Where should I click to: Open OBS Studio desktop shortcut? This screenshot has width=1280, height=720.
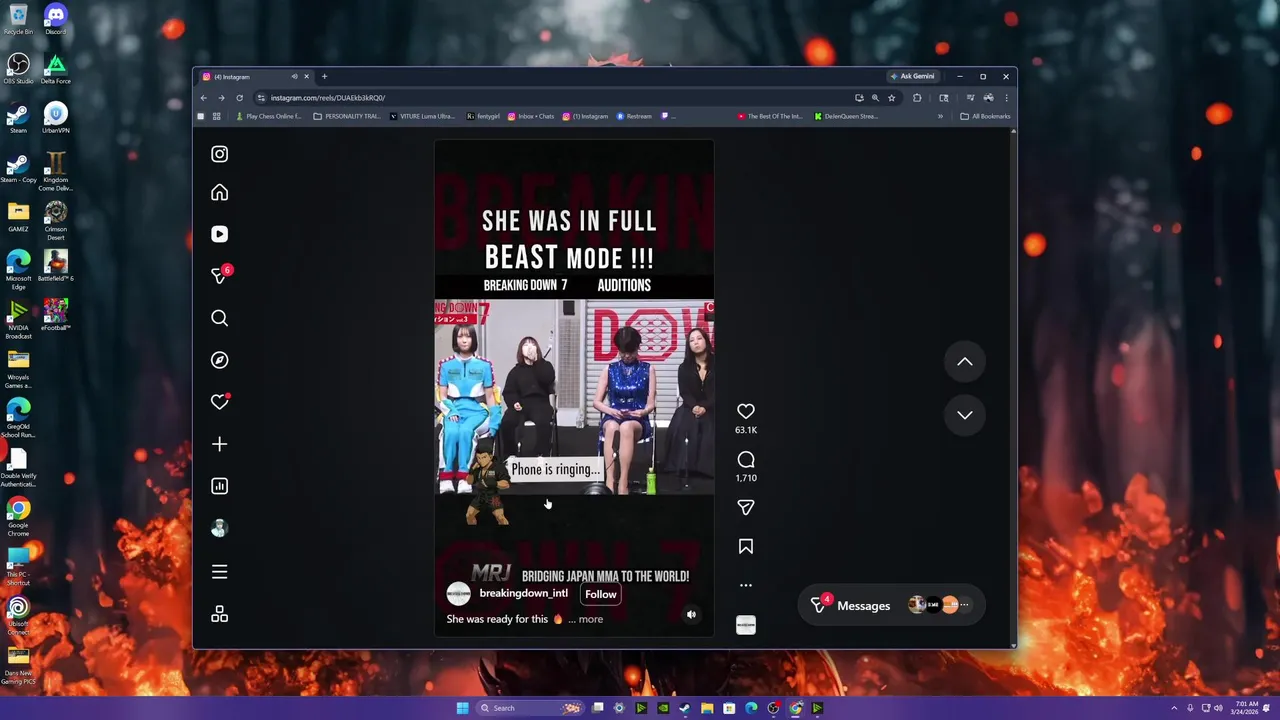(x=18, y=69)
